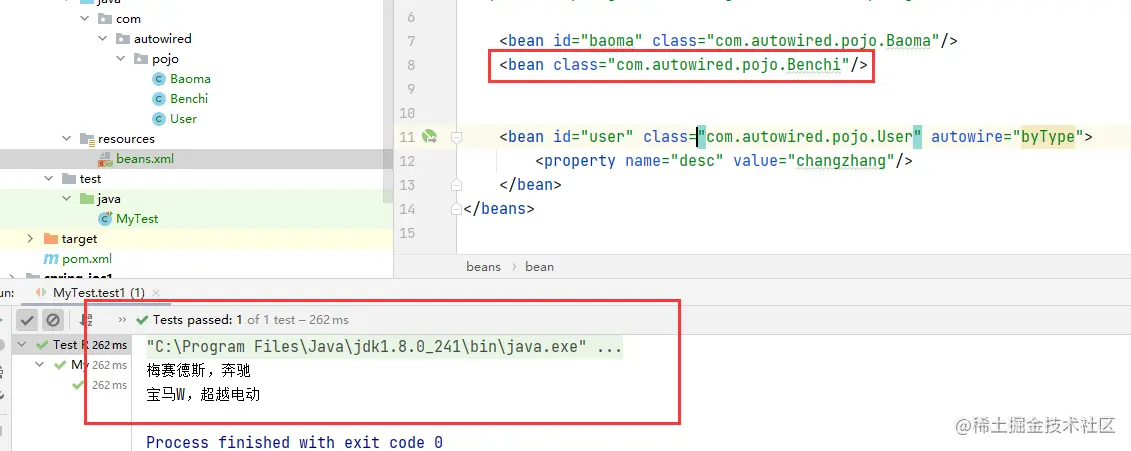1131x451 pixels.
Task: Close the MyTest.test1 run tab
Action: tap(156, 293)
